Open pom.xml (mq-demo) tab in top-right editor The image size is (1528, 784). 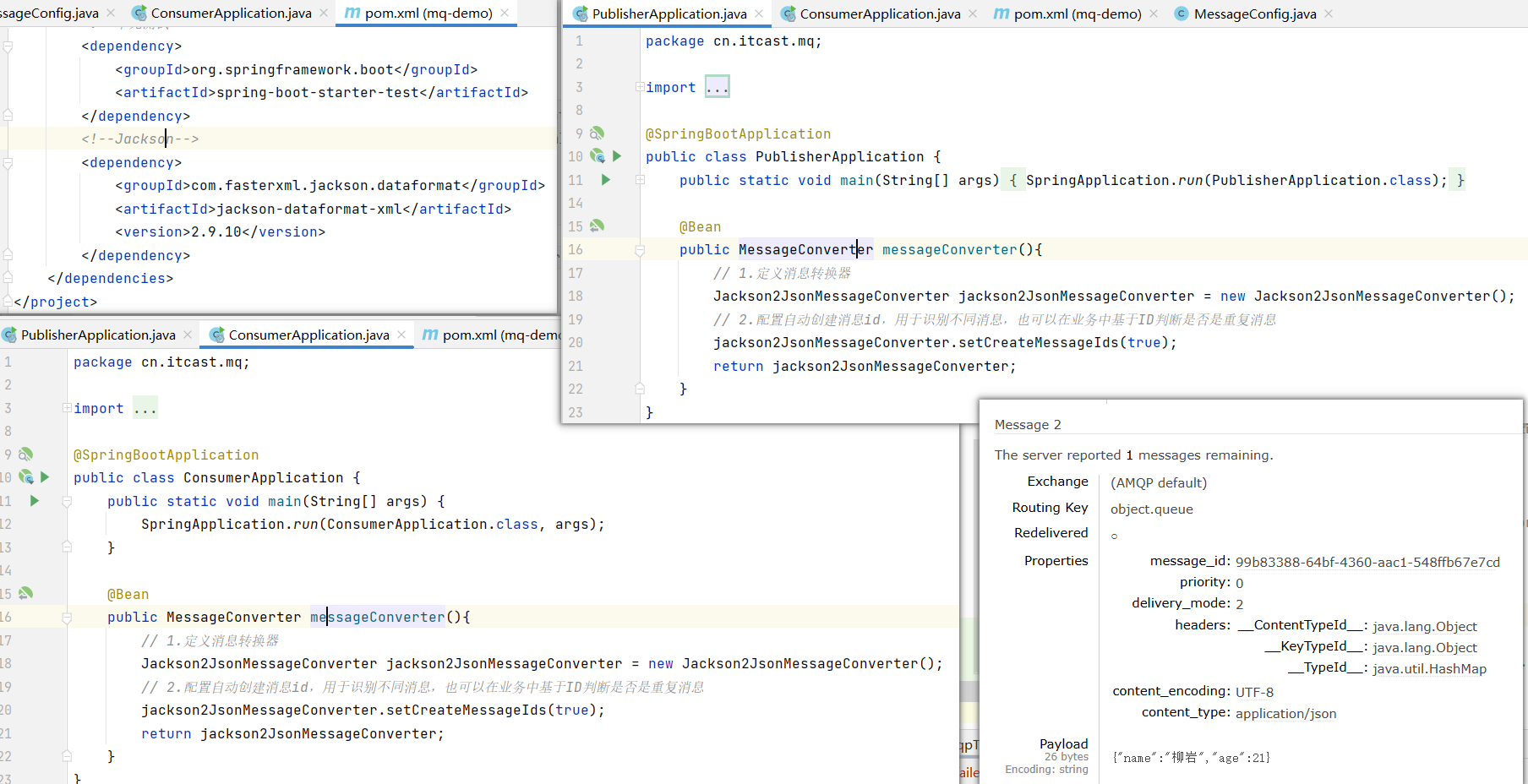[x=1078, y=14]
